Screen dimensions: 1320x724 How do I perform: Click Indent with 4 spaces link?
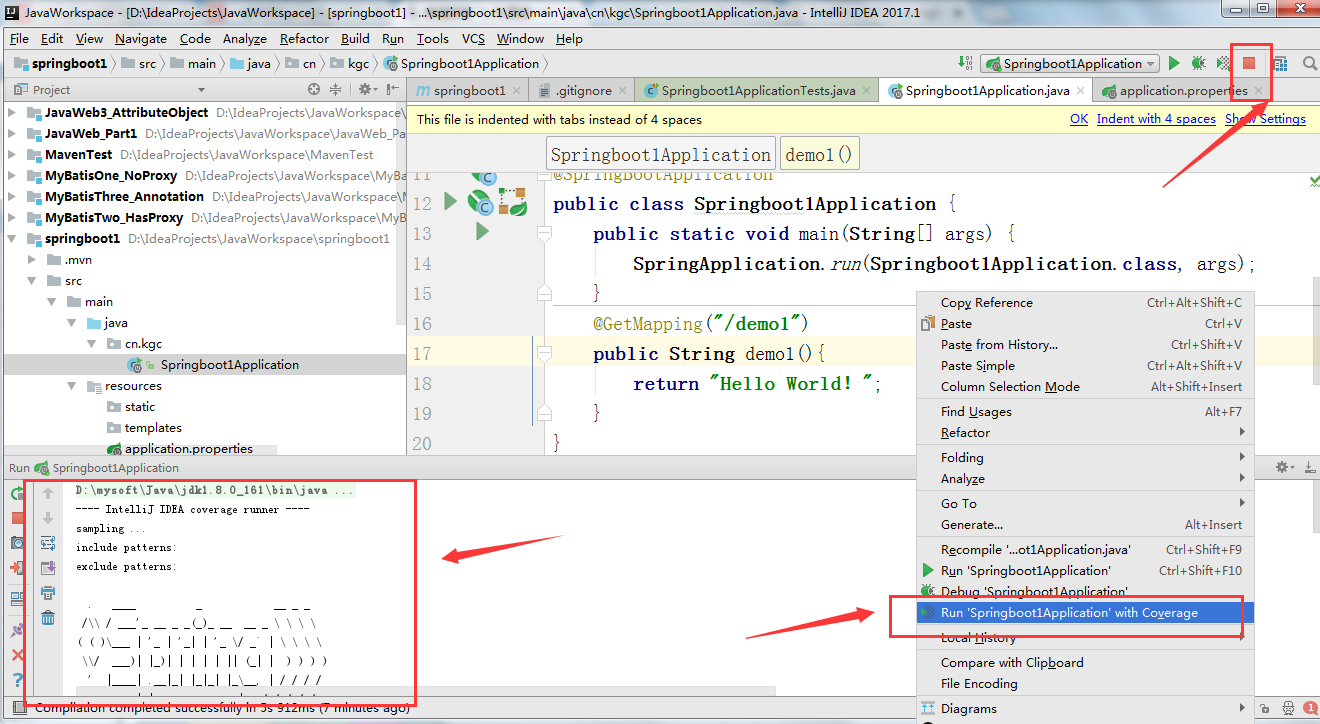[x=1156, y=119]
